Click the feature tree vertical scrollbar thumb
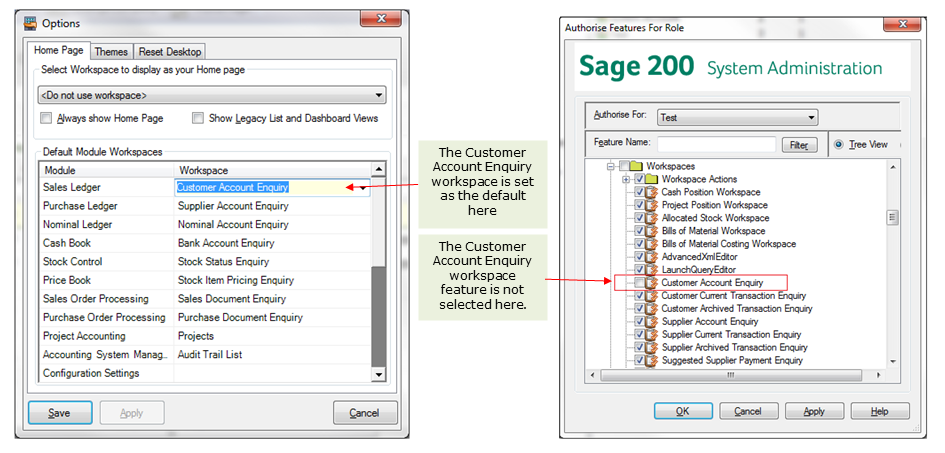Screen dimensions: 945x453 [x=893, y=217]
